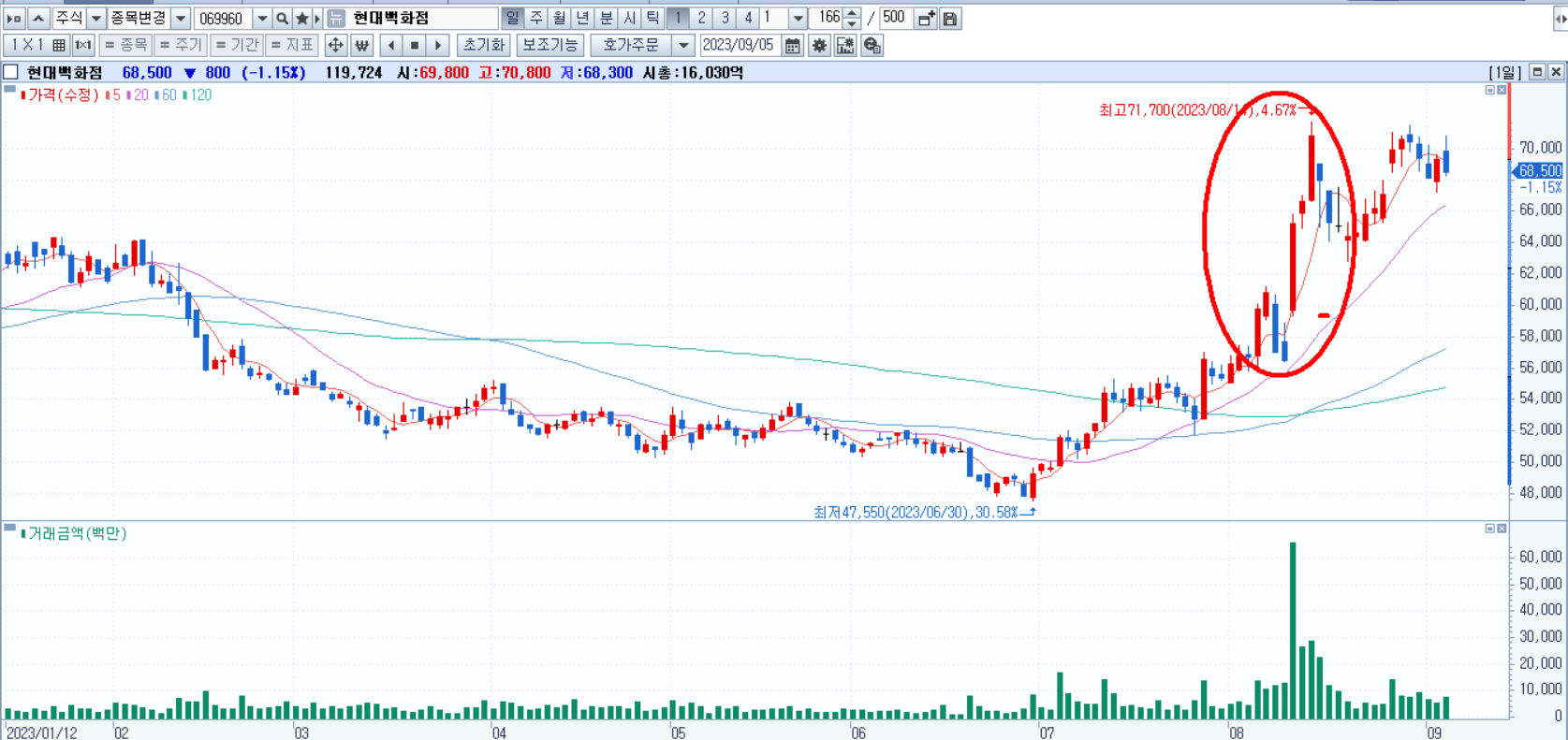Image resolution: width=1568 pixels, height=740 pixels.
Task: Click the volume legend handle icon
Action: 9,529
